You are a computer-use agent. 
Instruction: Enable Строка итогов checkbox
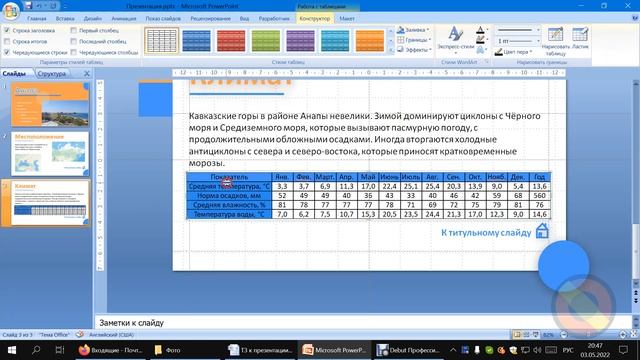click(x=7, y=41)
